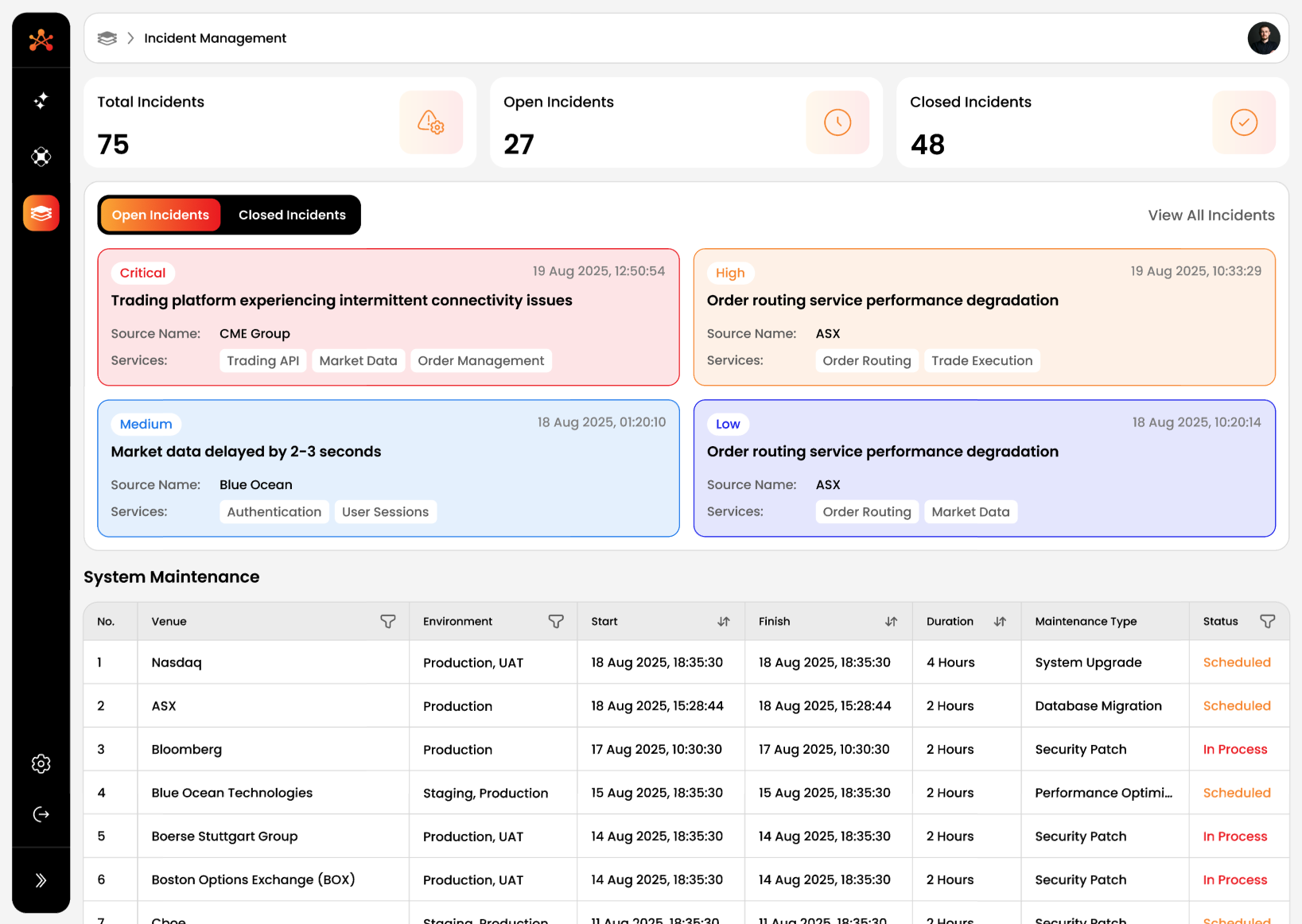Click the View All Incidents link

click(x=1211, y=215)
